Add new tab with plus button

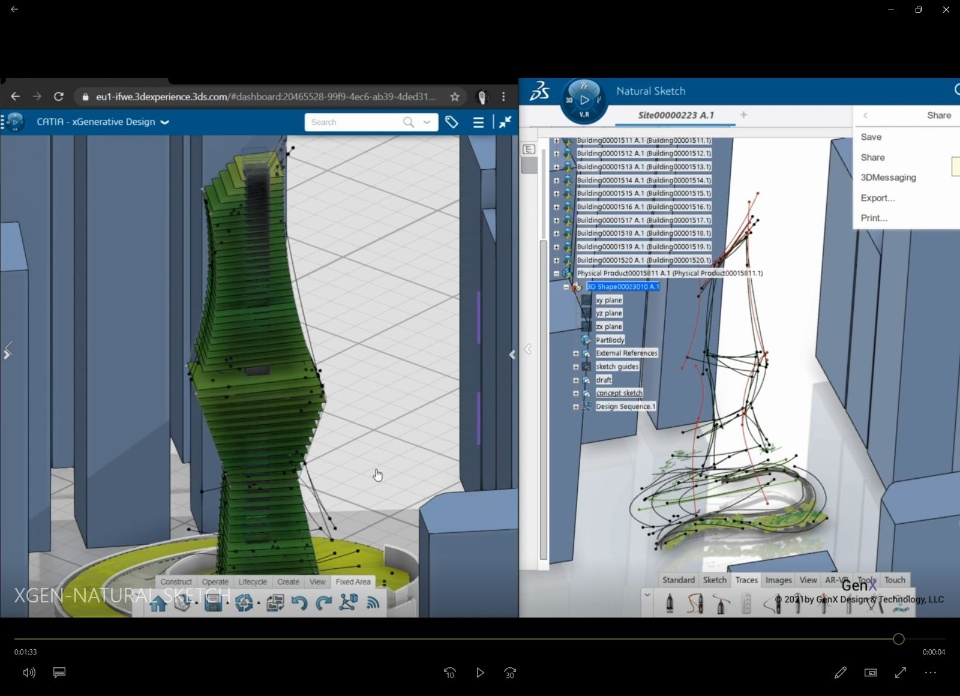[x=743, y=114]
